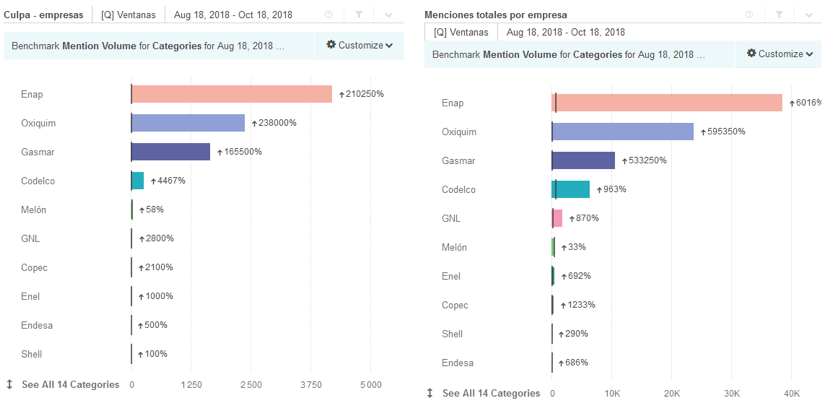Open Customize gear menu in right panel
Image resolution: width=839 pixels, height=400 pixels.
click(x=780, y=54)
